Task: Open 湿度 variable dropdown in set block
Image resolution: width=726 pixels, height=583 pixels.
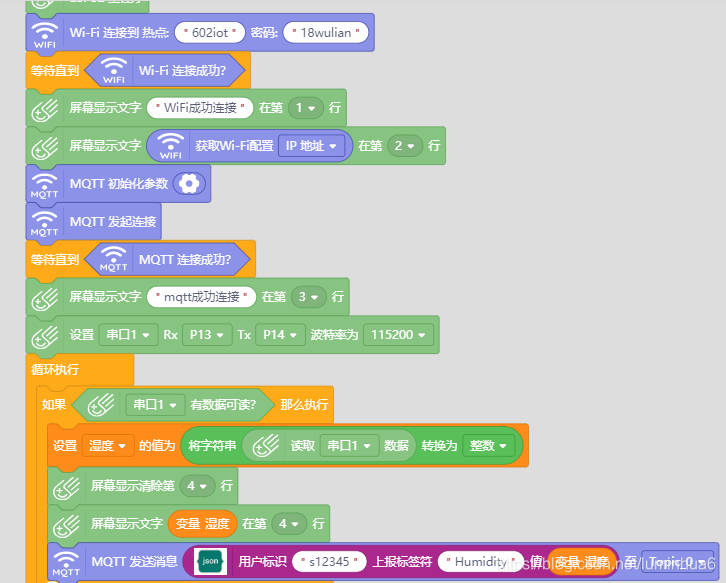Action: (x=107, y=446)
